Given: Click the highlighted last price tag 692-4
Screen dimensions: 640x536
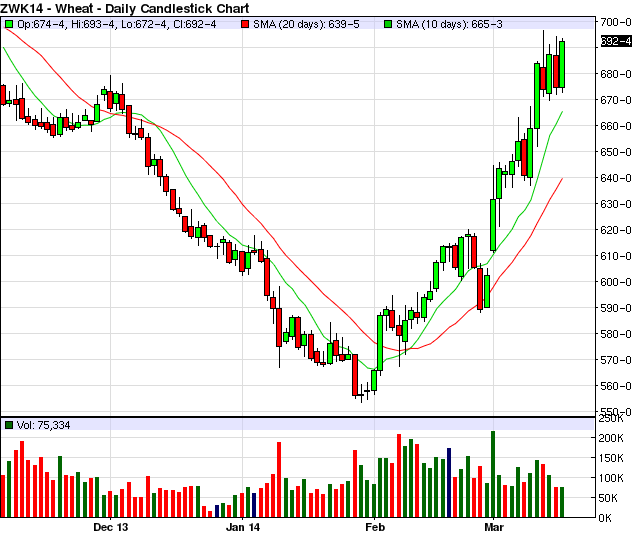Looking at the screenshot, I should [x=616, y=41].
